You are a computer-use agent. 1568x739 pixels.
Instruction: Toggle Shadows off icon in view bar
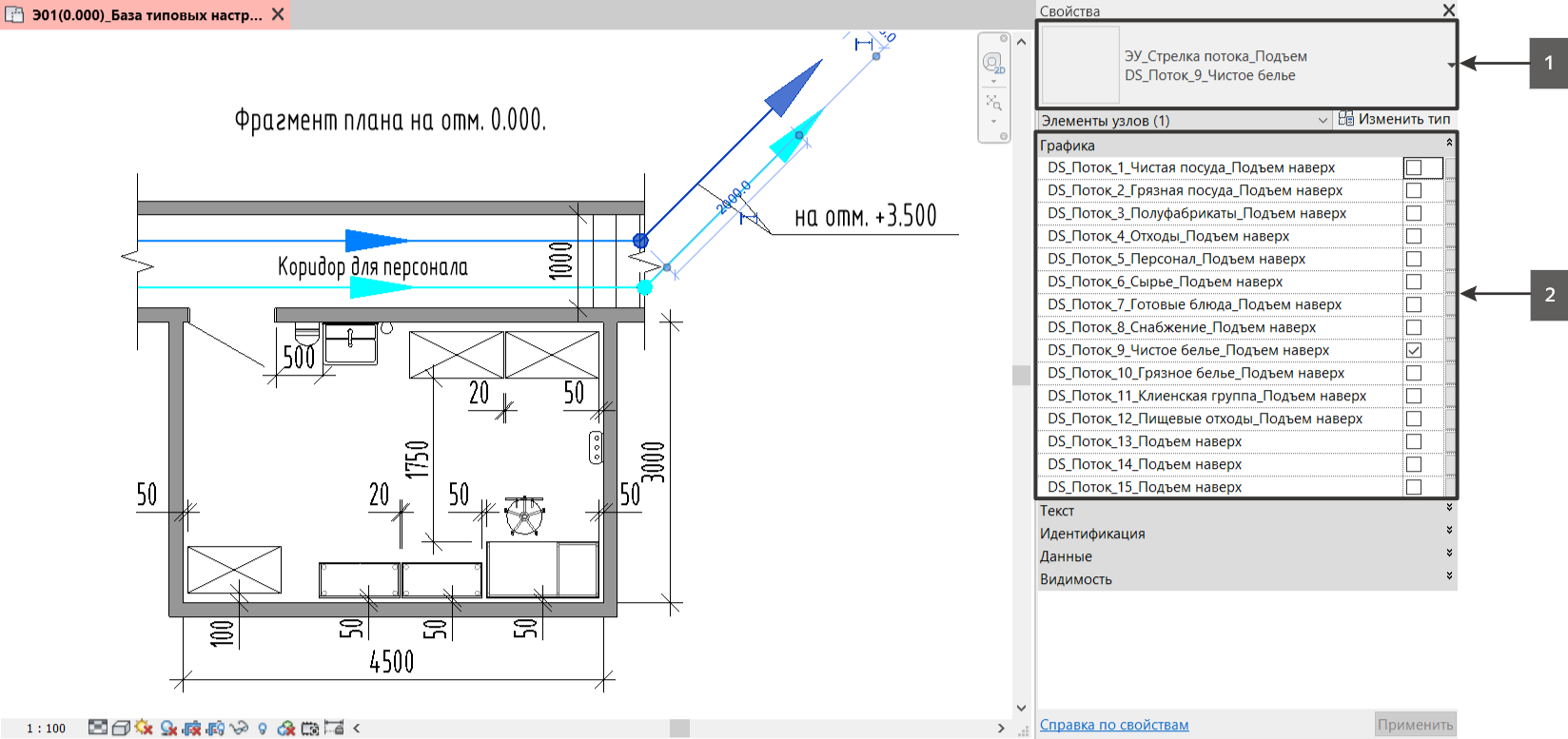168,728
